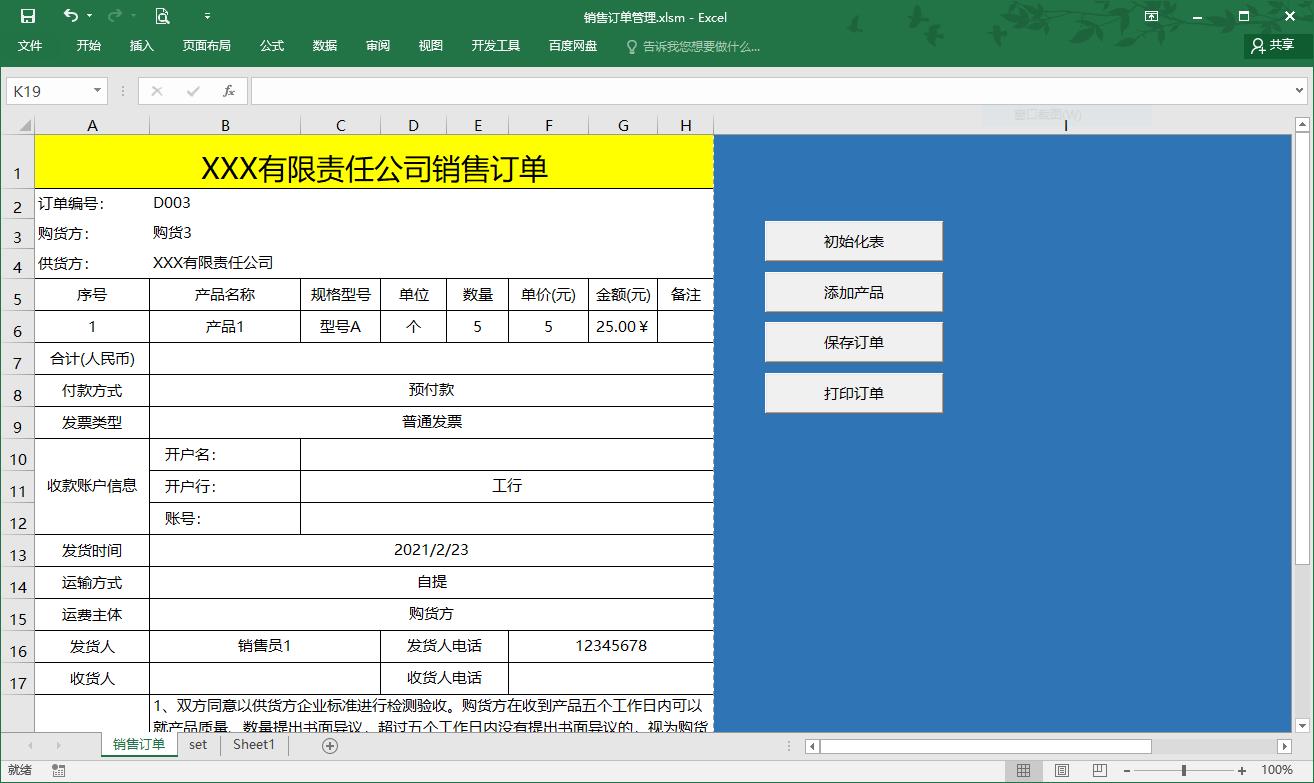Select the Sheet1 worksheet tab
Viewport: 1314px width, 783px height.
253,745
